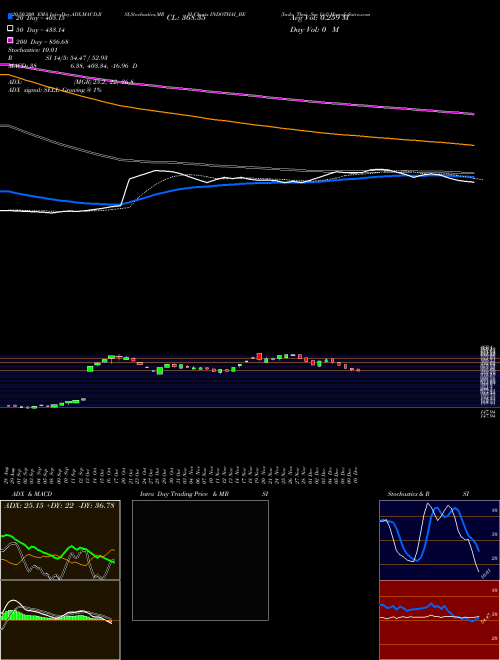500x660 pixels.
Task: Select the '20 Day = 403.13' legend text
Action: pyautogui.click(x=40, y=18)
